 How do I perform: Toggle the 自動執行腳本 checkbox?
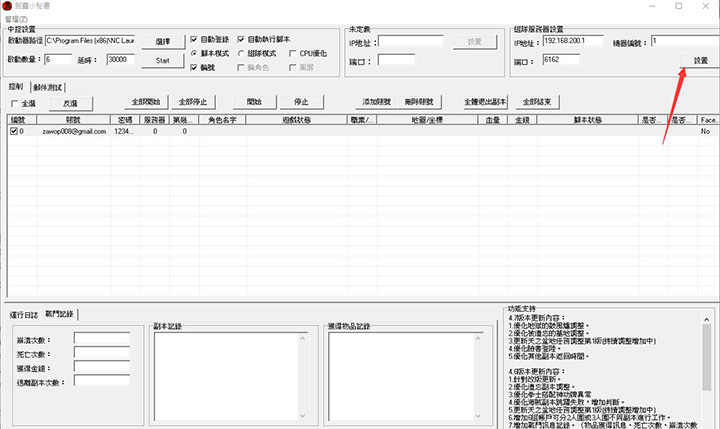pos(242,39)
